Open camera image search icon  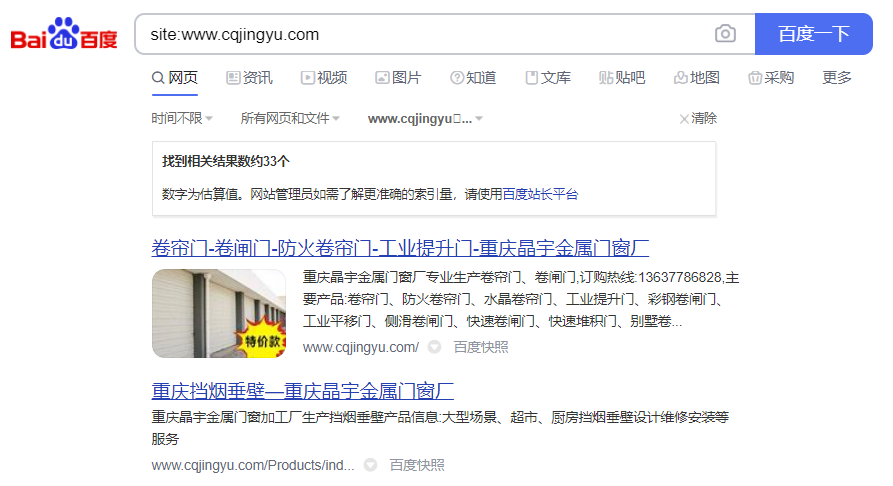coord(725,34)
